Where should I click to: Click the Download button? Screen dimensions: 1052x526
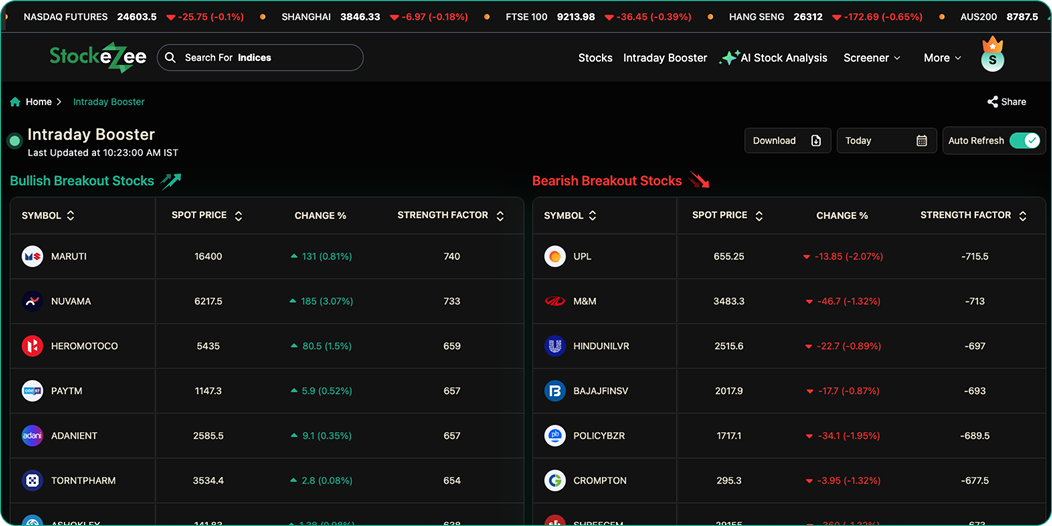[x=788, y=141]
